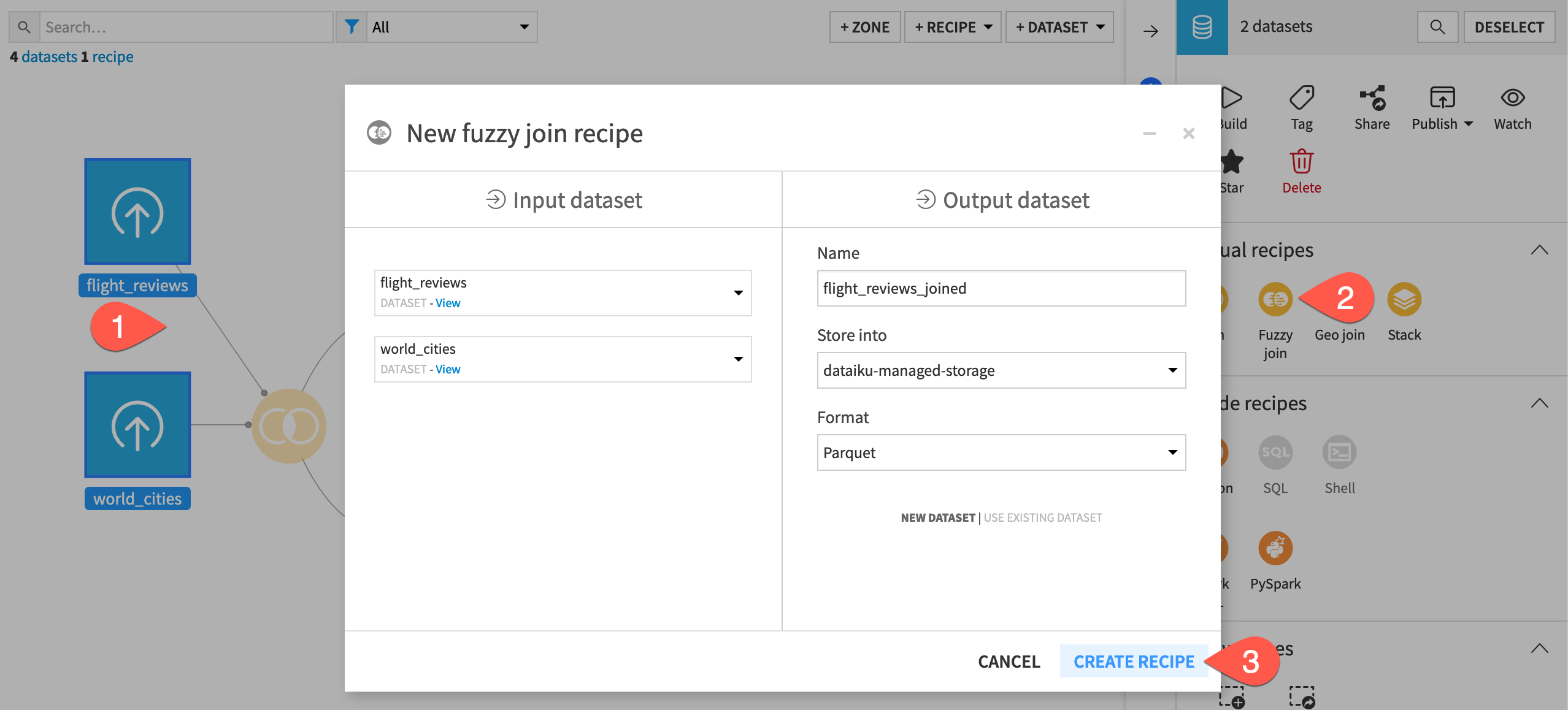Open the world_cities input dataset dropdown
This screenshot has height=710, width=1568.
[563, 359]
